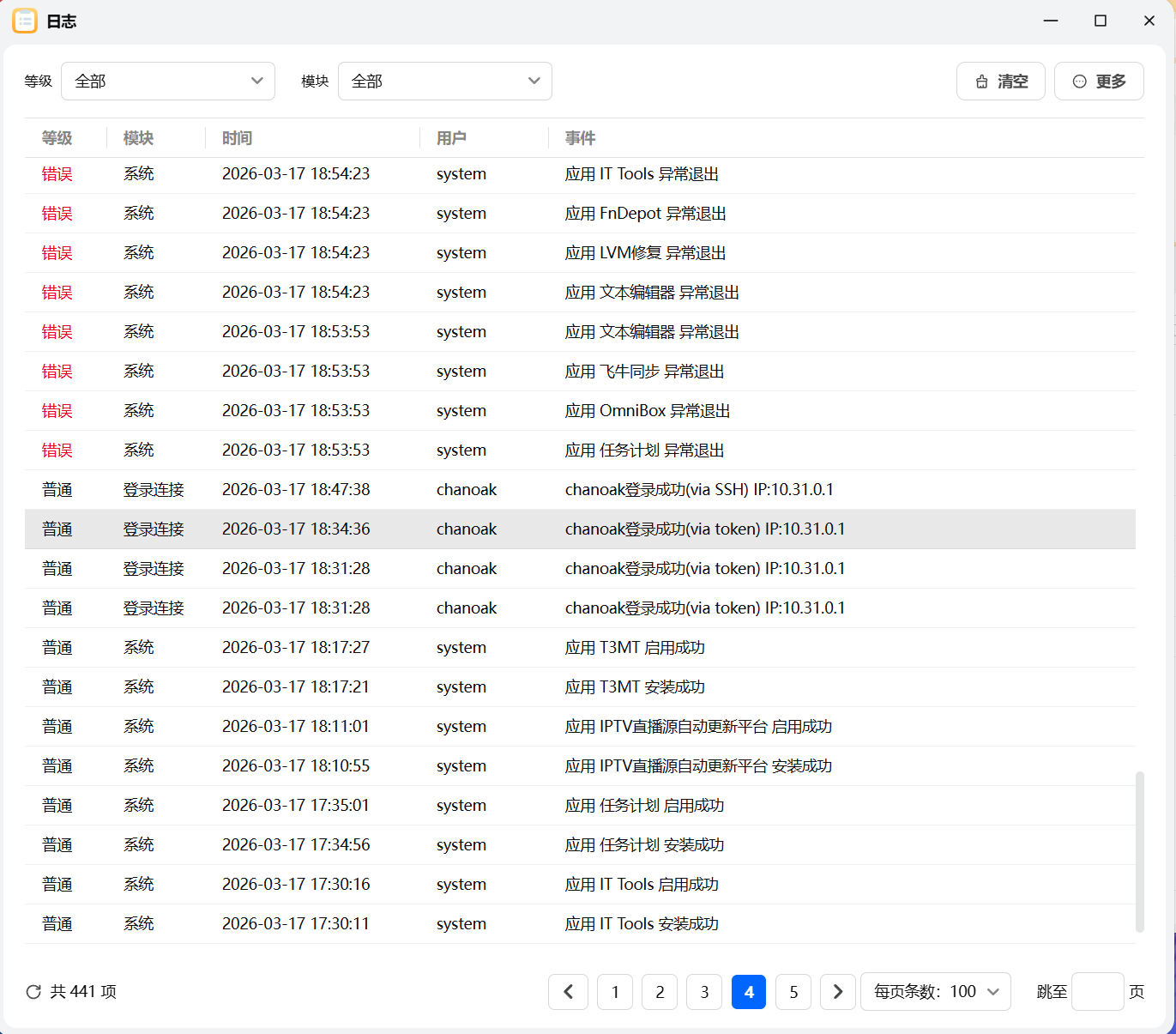Open the 更多 more options button

pos(1099,81)
